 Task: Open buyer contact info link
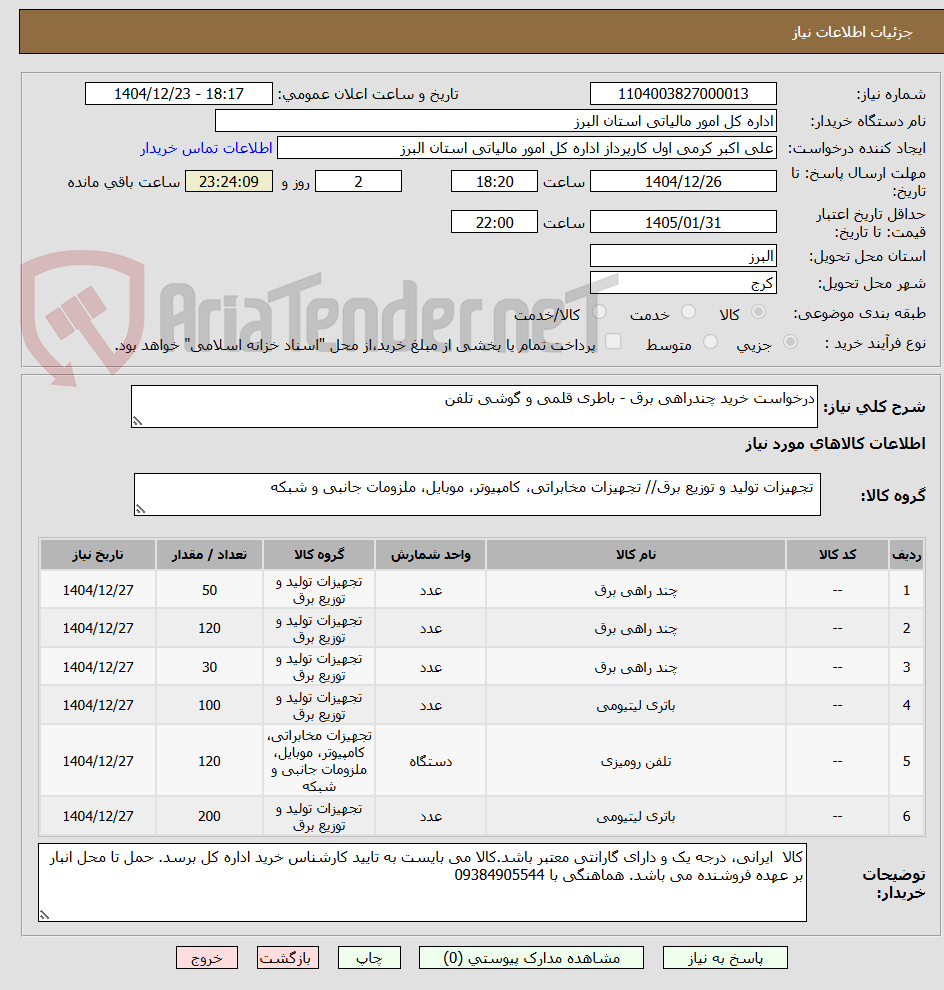(206, 148)
